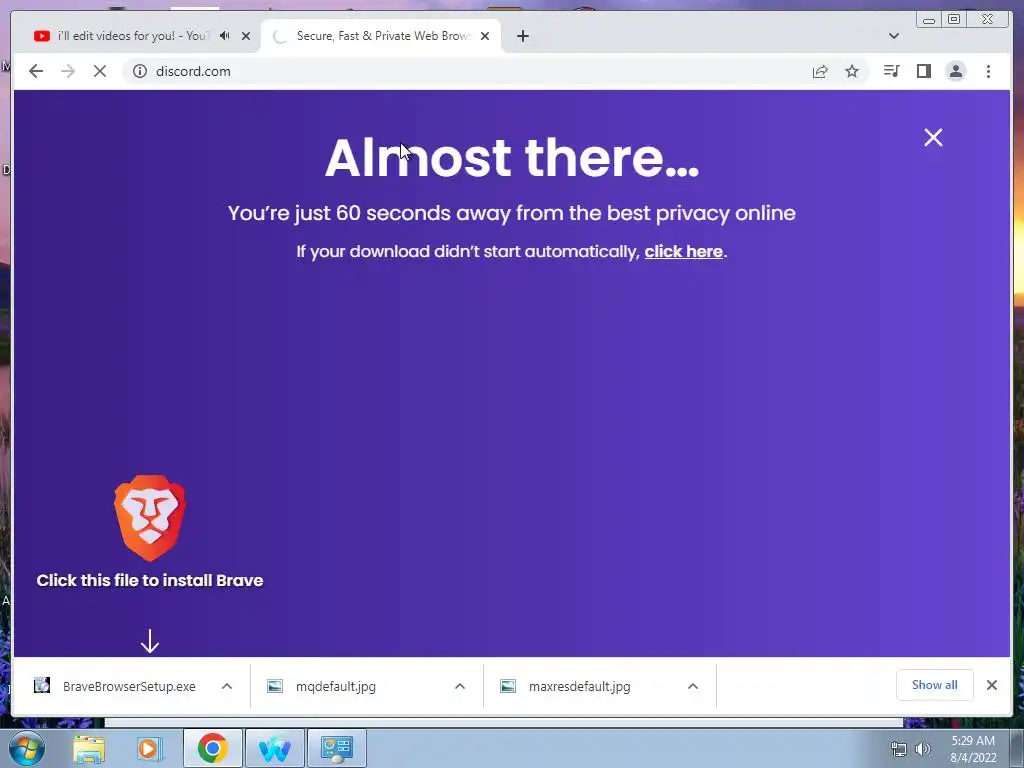The image size is (1024, 768).
Task: Minimize the Chrome window
Action: [929, 20]
